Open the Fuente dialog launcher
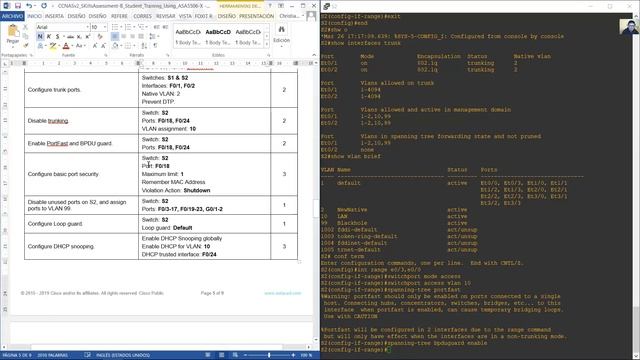 106,55
